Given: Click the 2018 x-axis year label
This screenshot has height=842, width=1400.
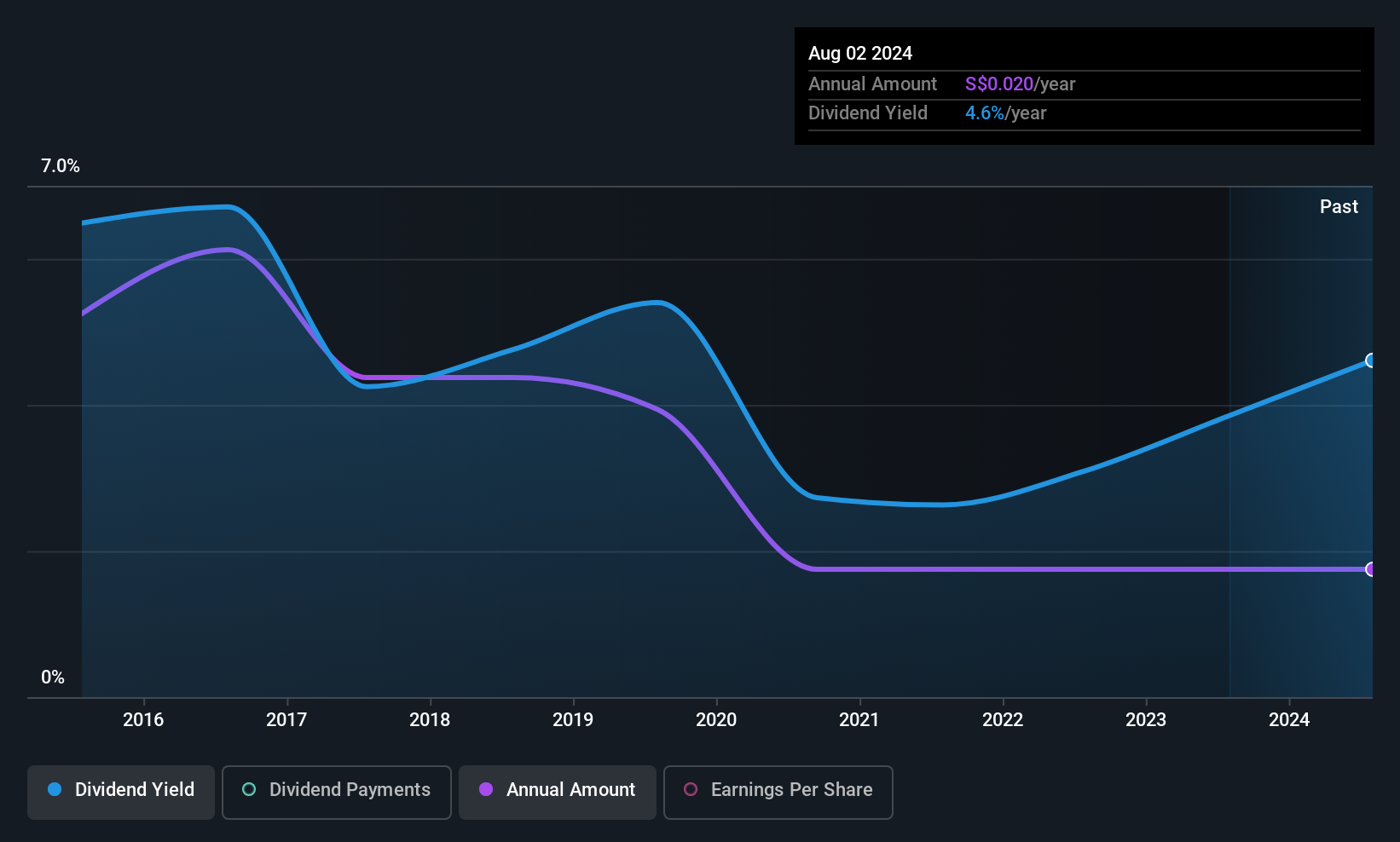Looking at the screenshot, I should pos(430,719).
